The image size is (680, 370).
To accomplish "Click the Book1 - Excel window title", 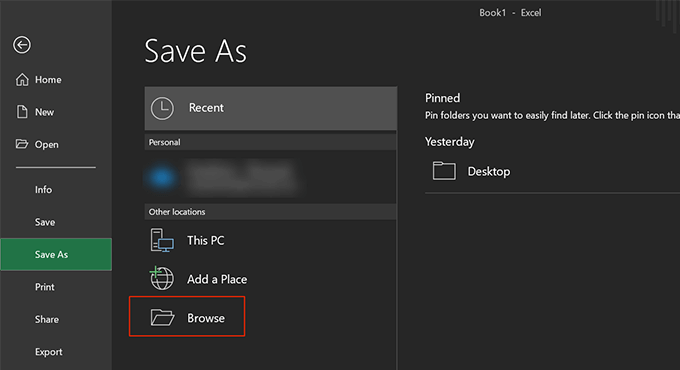I will coord(510,13).
